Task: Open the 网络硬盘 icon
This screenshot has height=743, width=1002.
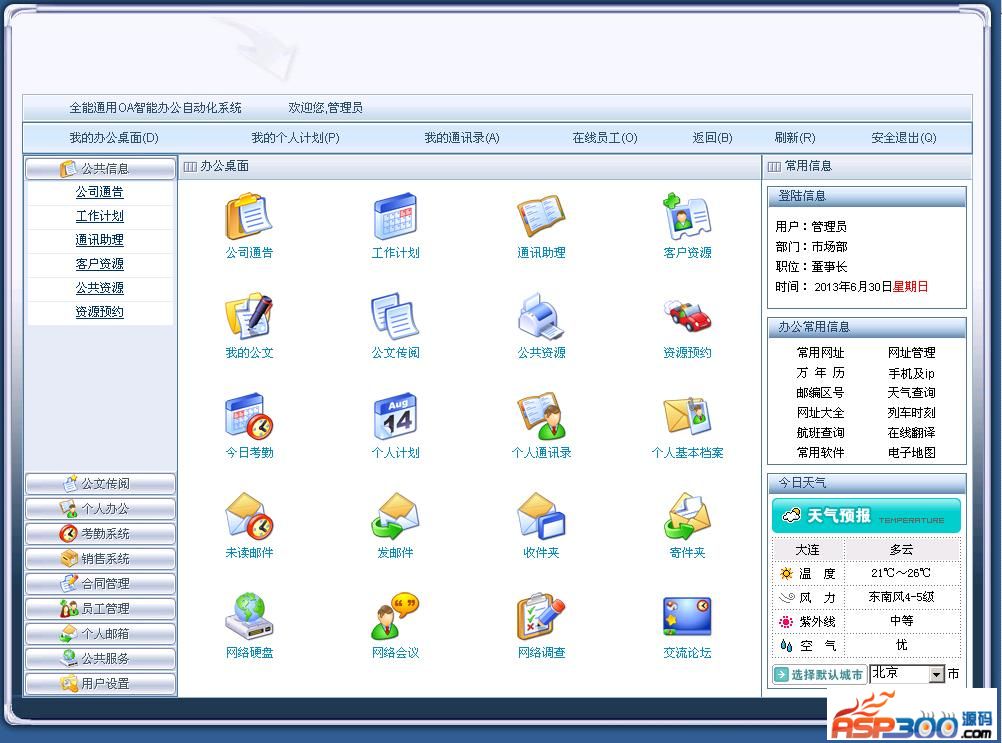Action: click(248, 617)
